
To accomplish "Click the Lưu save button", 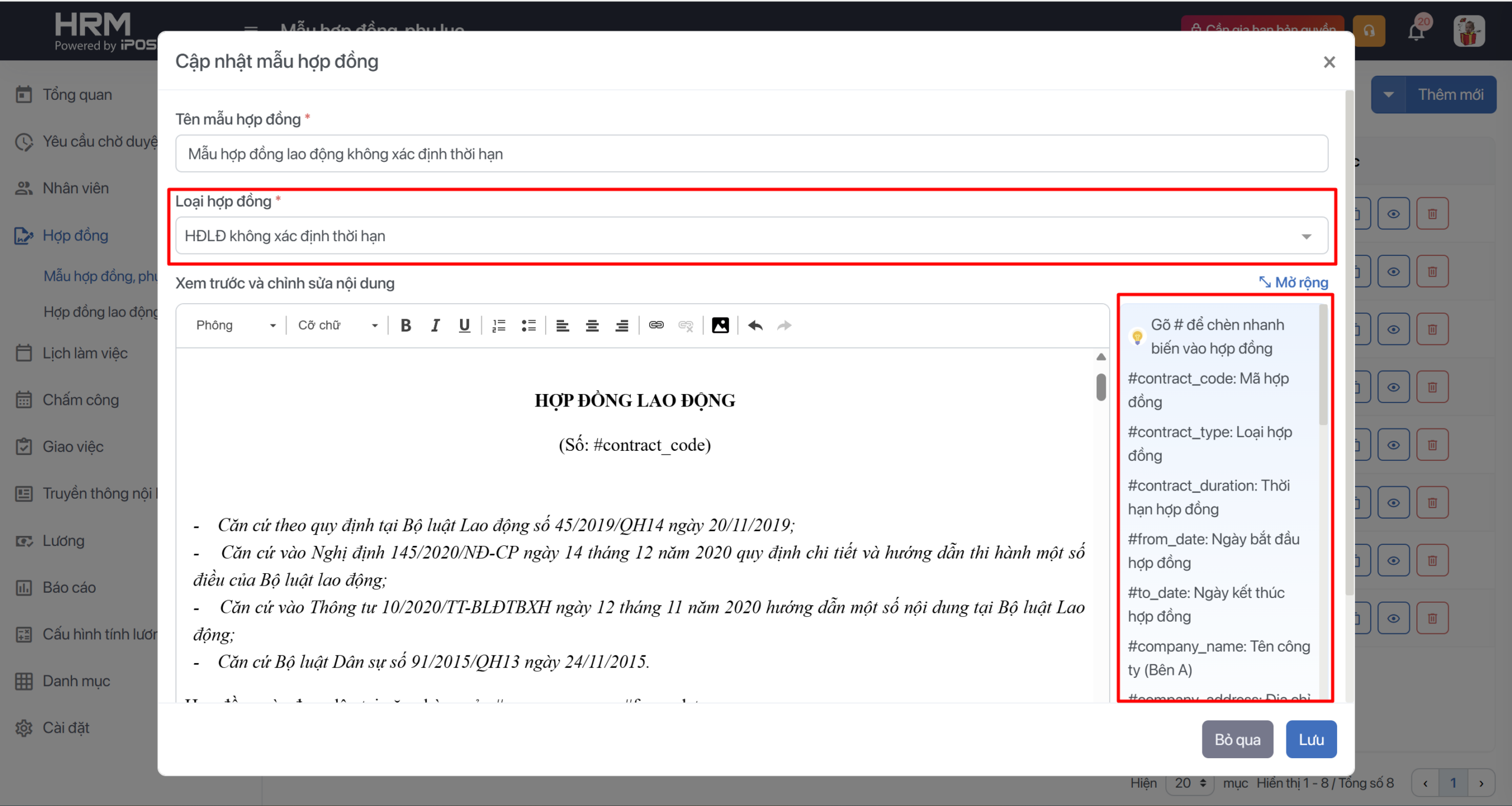I will coord(1311,739).
